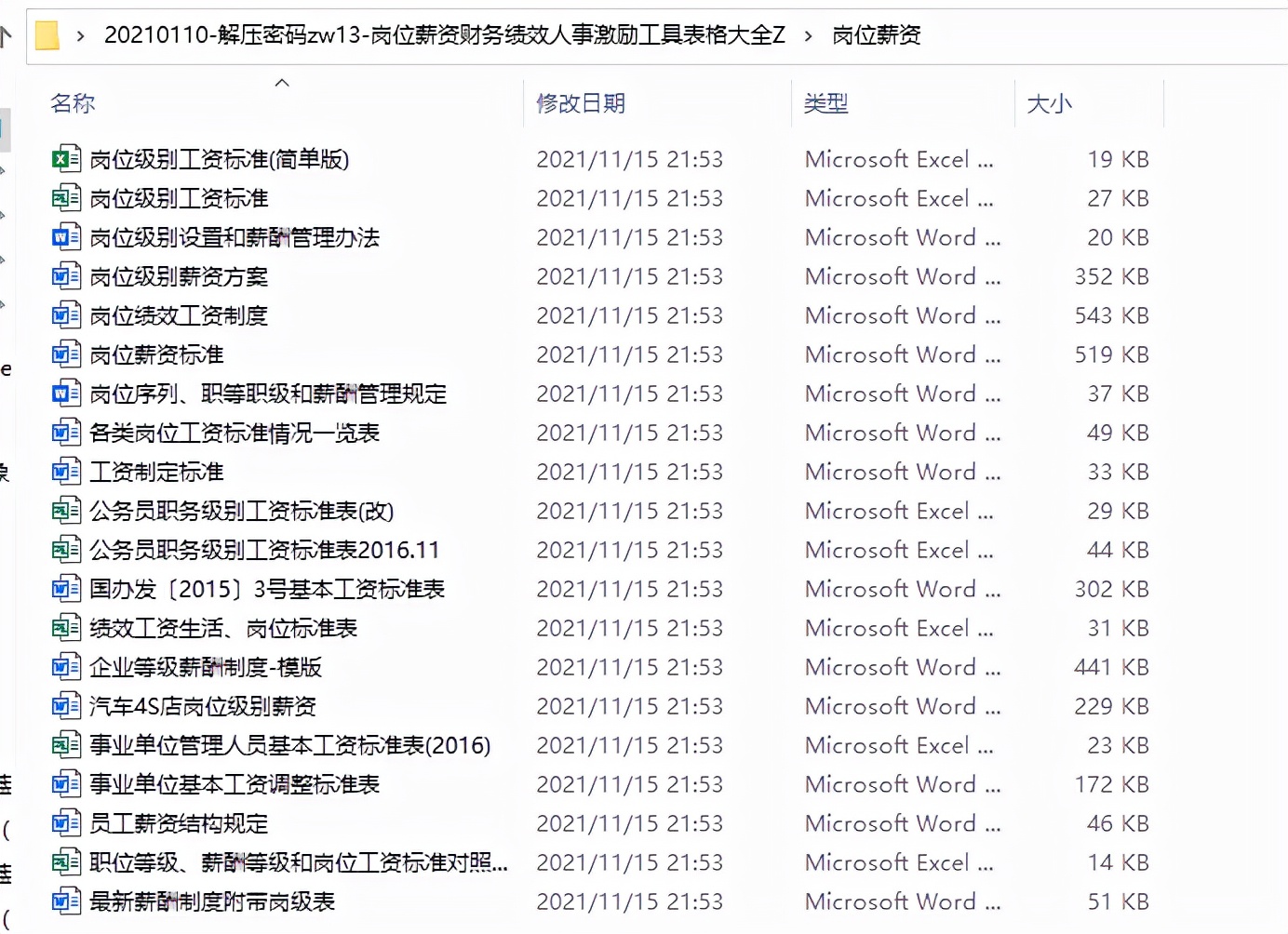Click the Up navigation arrow
The width and height of the screenshot is (1288, 934).
[6, 36]
